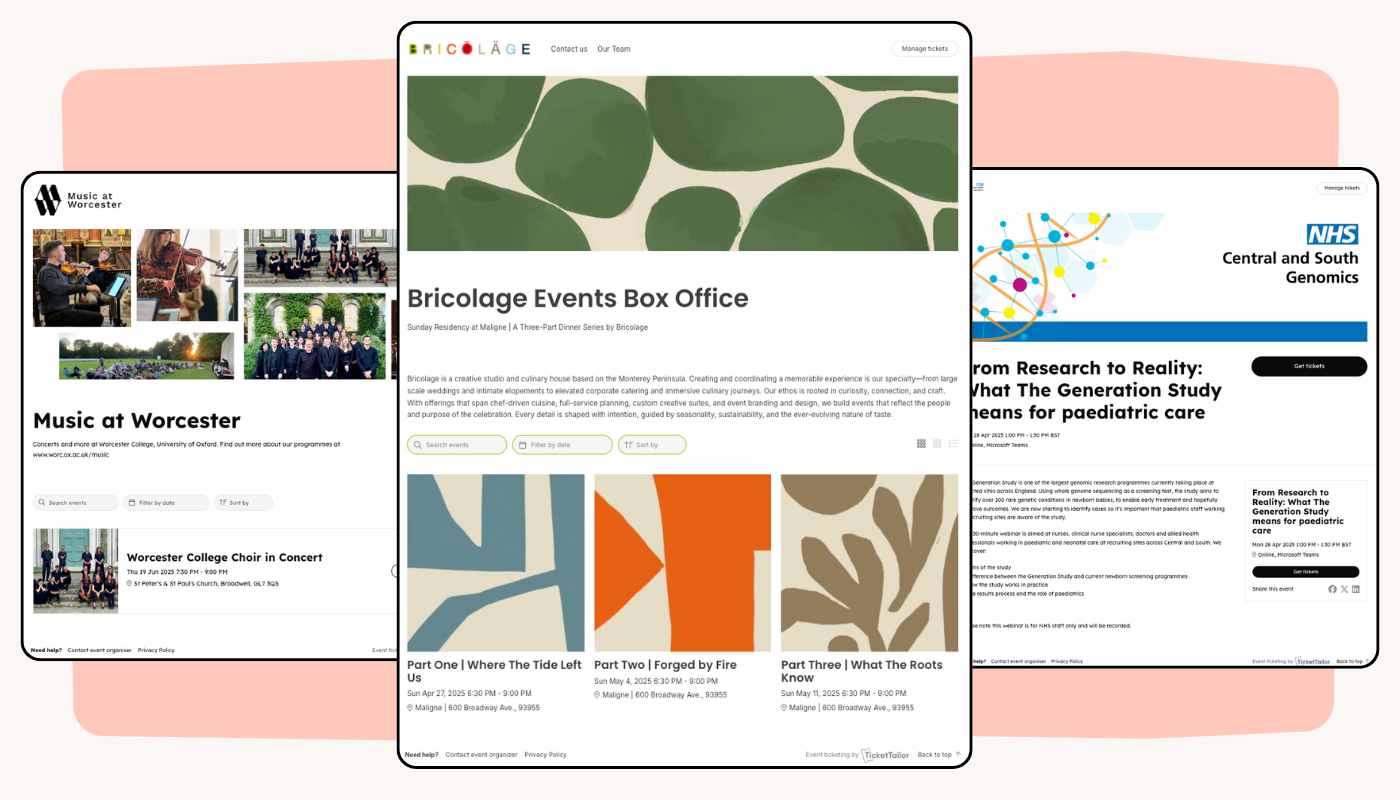Image resolution: width=1400 pixels, height=800 pixels.
Task: Click Manage tickets on Bricolage page
Action: 924,46
